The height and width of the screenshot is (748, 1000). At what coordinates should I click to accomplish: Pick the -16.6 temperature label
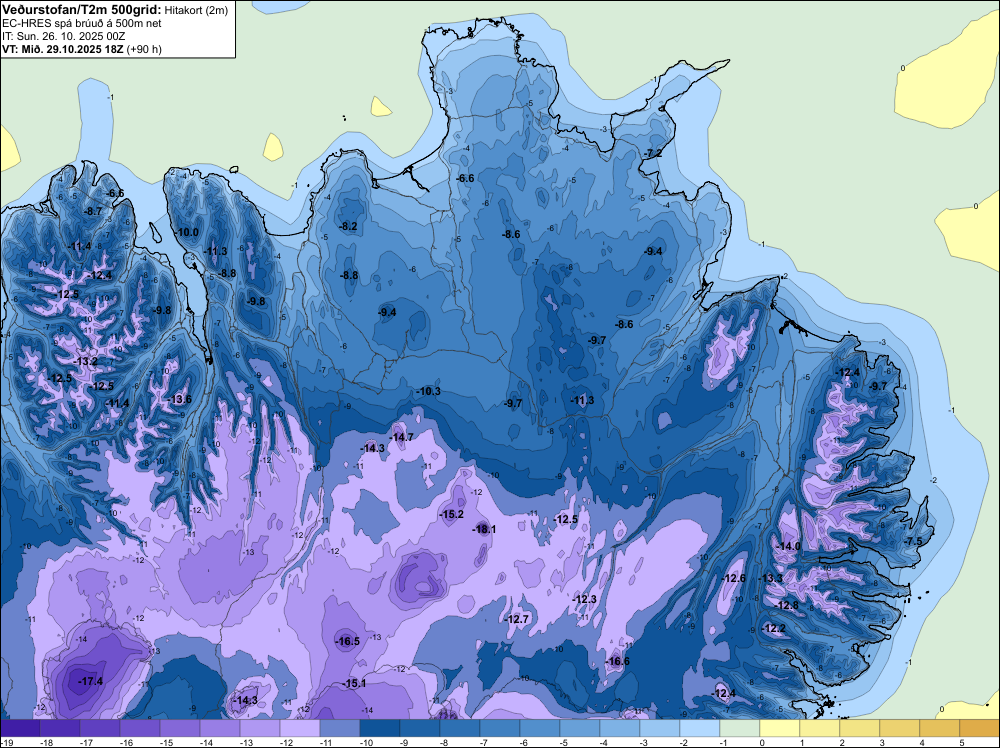click(x=617, y=661)
